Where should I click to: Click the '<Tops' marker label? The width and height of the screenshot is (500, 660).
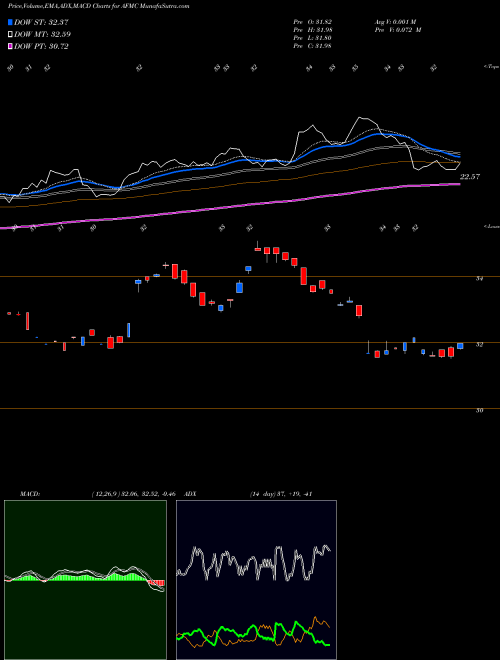(491, 67)
